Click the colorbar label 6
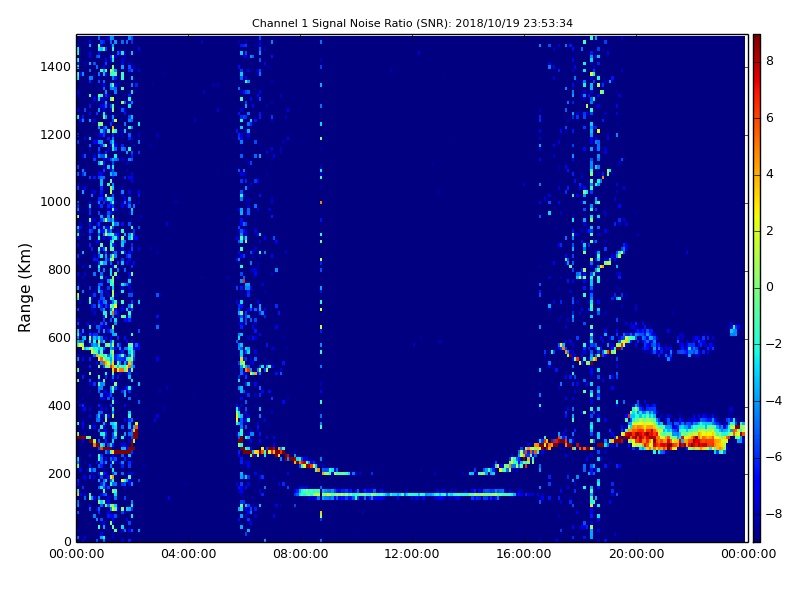 pos(770,118)
